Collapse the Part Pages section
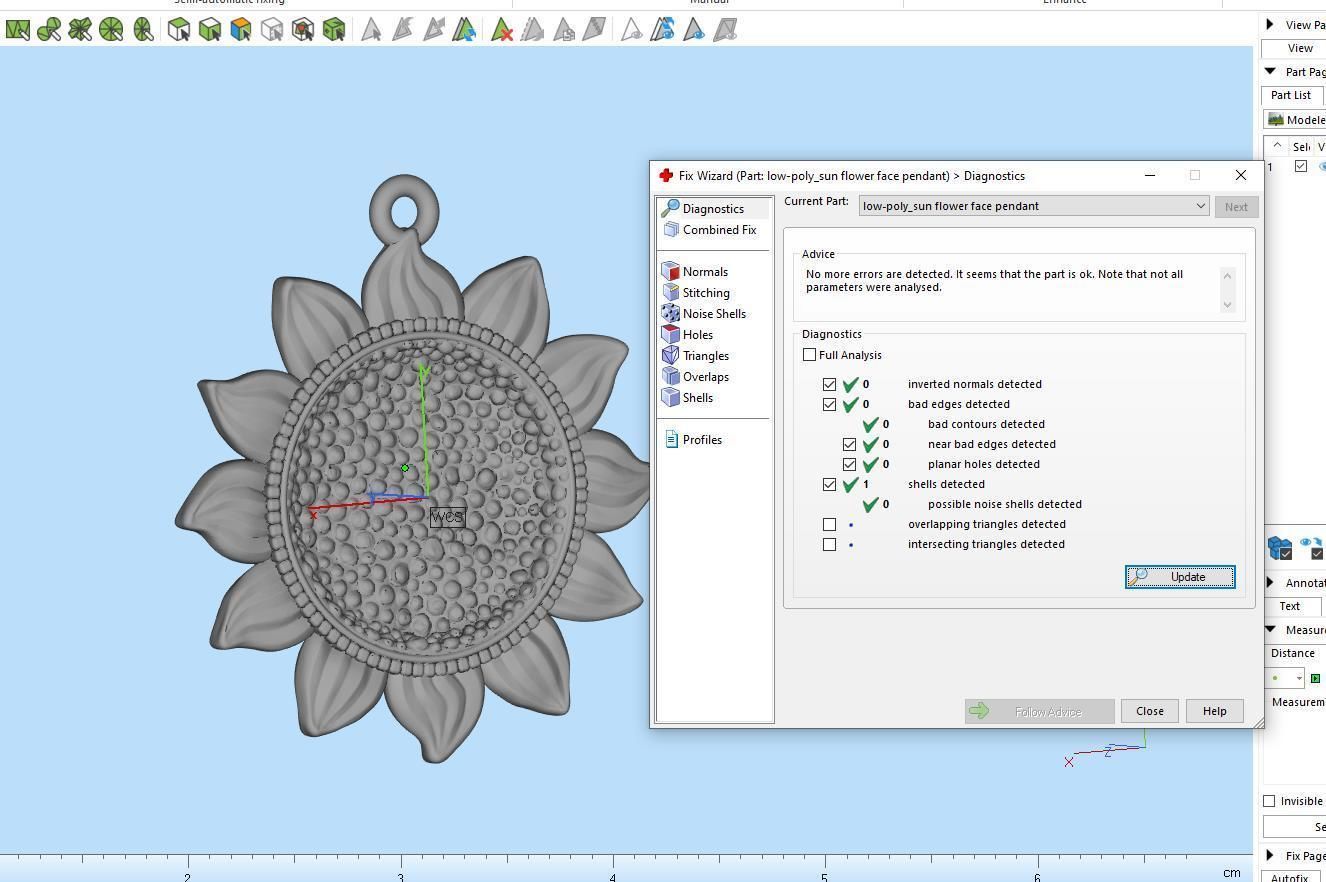 click(1270, 71)
